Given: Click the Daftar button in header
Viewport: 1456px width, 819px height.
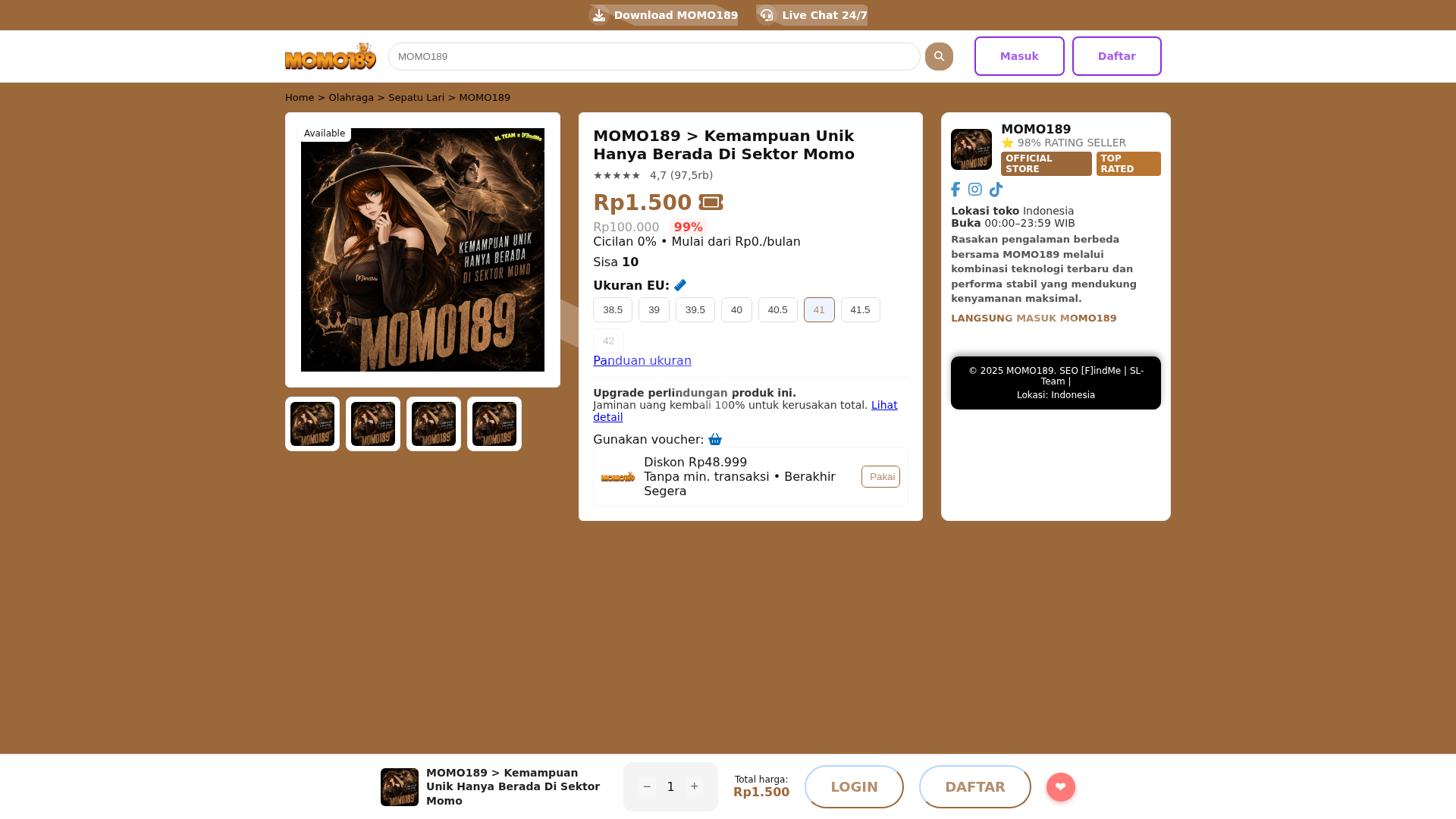Looking at the screenshot, I should click(1117, 56).
